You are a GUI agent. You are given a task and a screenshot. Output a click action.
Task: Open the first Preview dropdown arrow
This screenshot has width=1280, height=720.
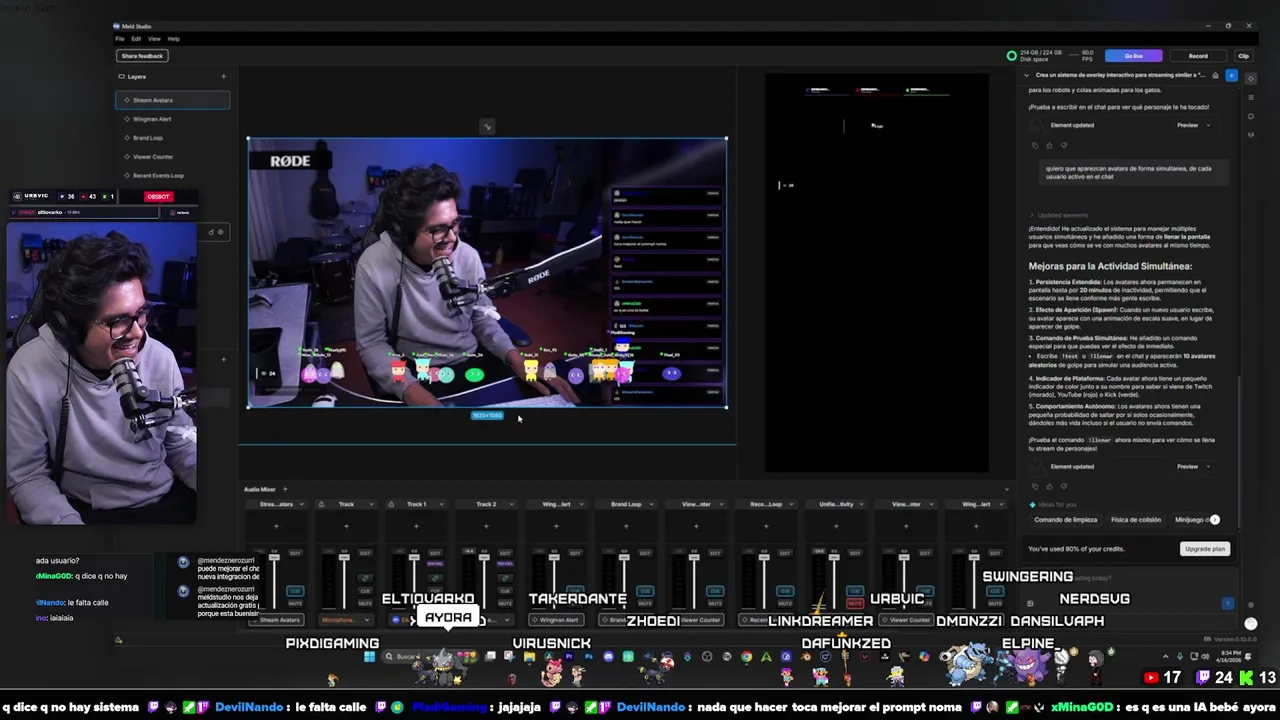(x=1208, y=125)
